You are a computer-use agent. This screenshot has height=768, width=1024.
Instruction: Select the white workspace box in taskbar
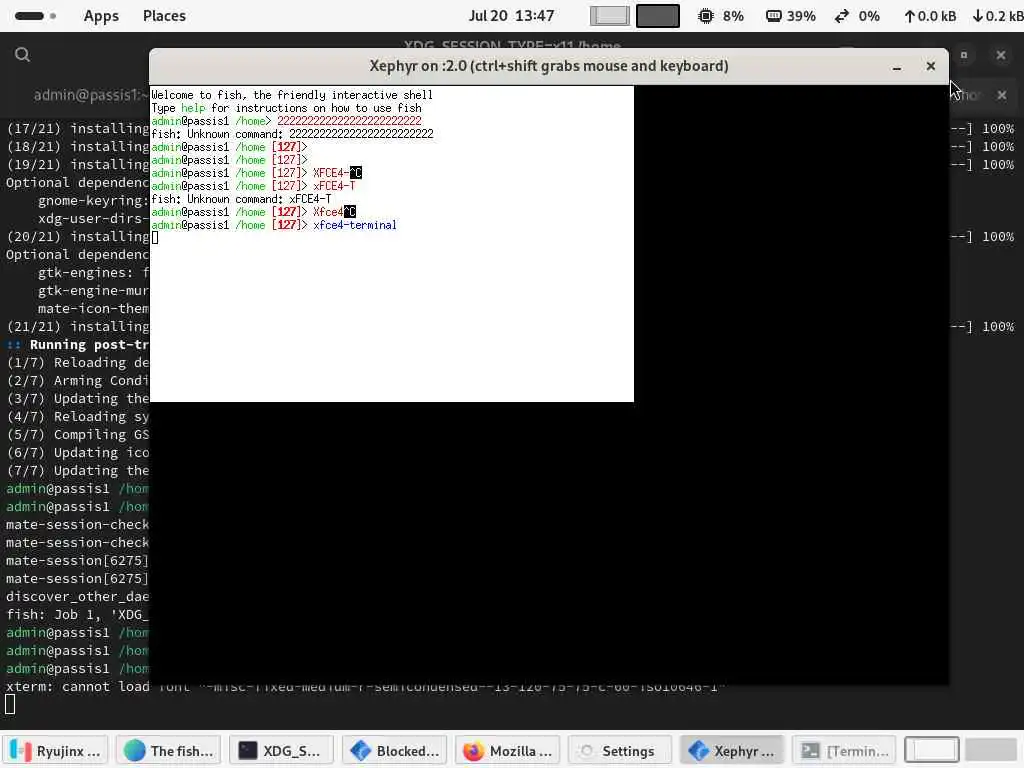click(x=932, y=750)
